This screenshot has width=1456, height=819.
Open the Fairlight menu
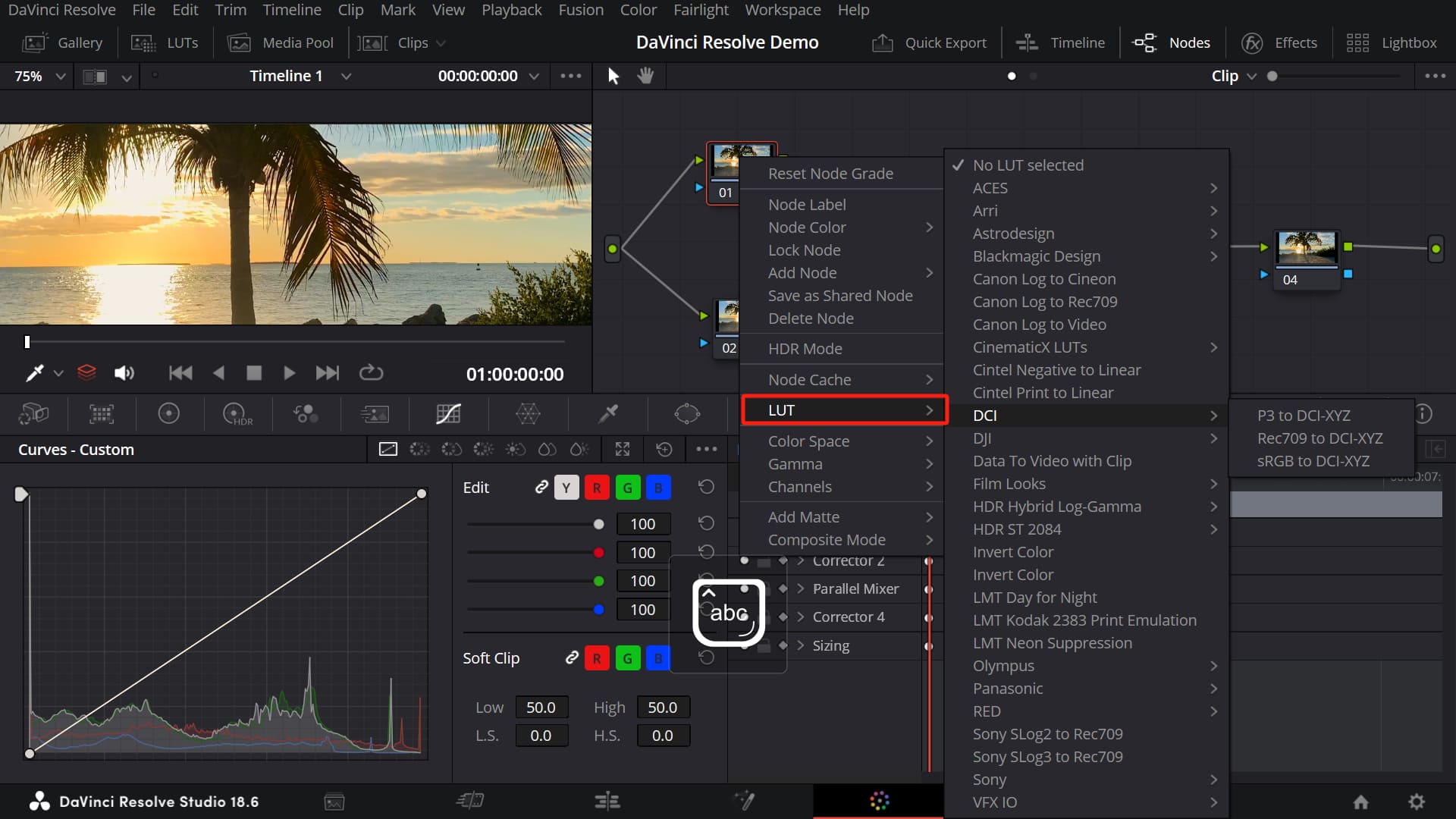(x=700, y=10)
